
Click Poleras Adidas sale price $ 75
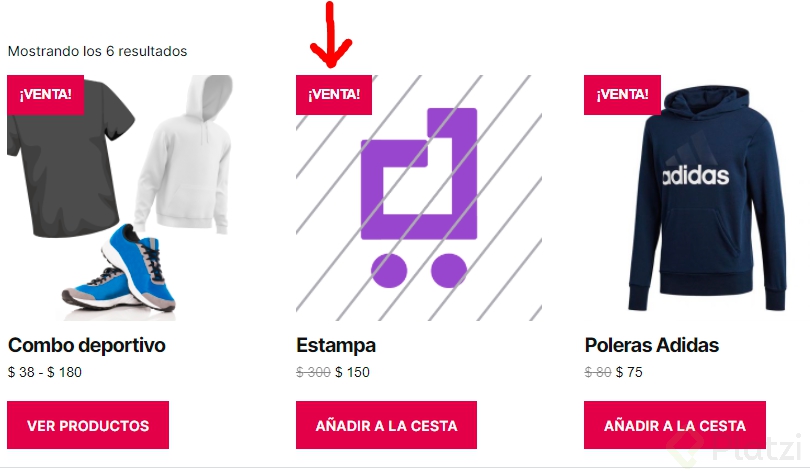point(629,372)
